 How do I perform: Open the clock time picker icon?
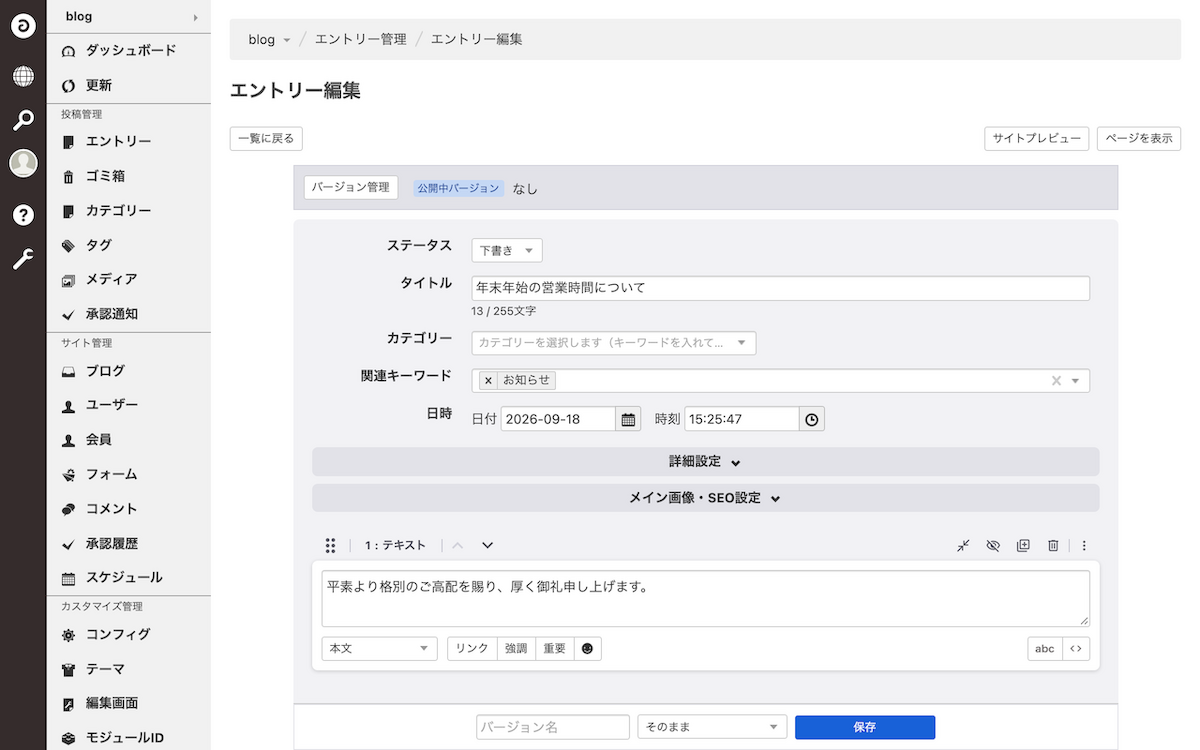coord(812,419)
